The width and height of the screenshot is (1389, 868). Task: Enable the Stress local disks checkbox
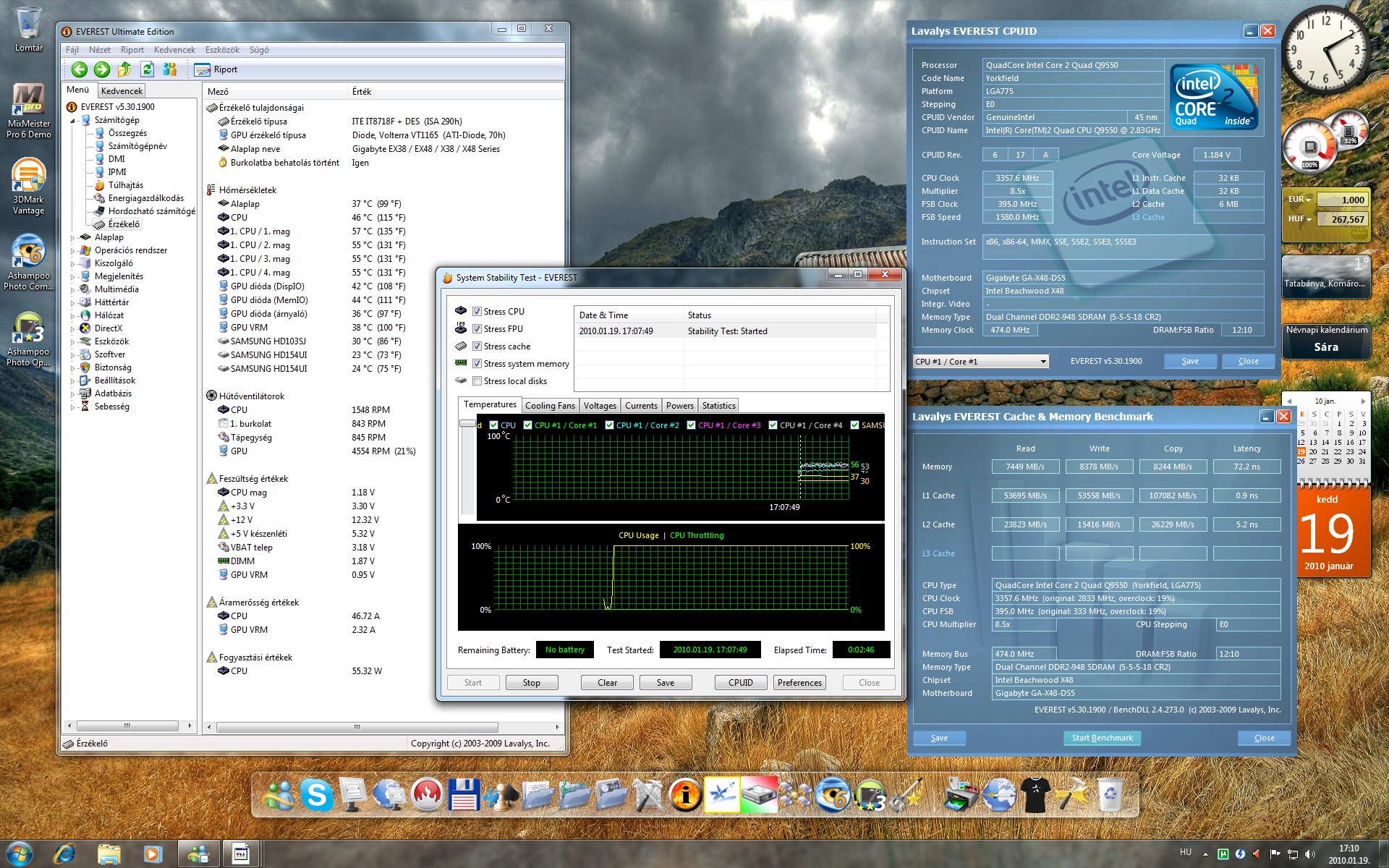(477, 381)
